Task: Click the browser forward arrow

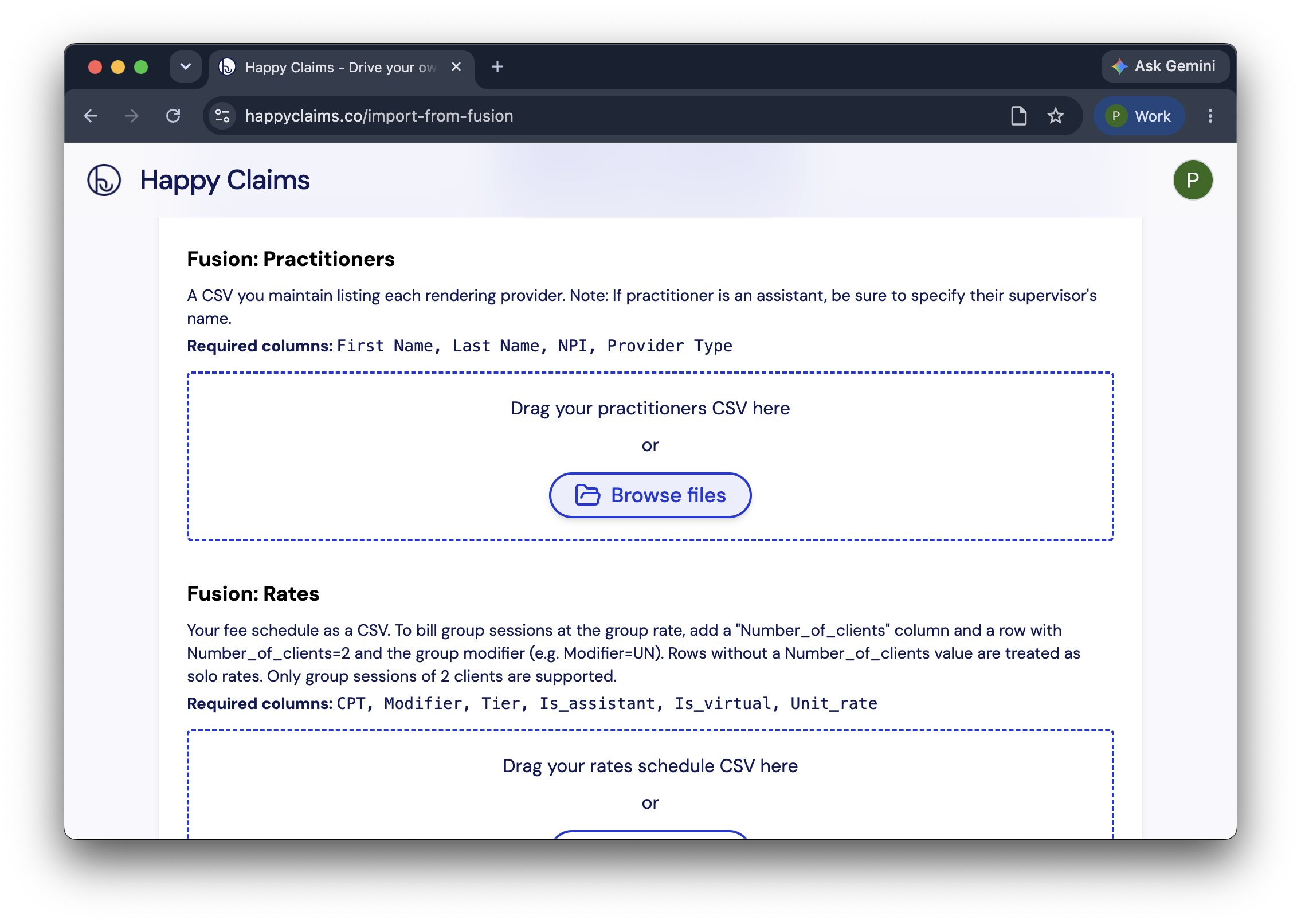Action: (x=132, y=116)
